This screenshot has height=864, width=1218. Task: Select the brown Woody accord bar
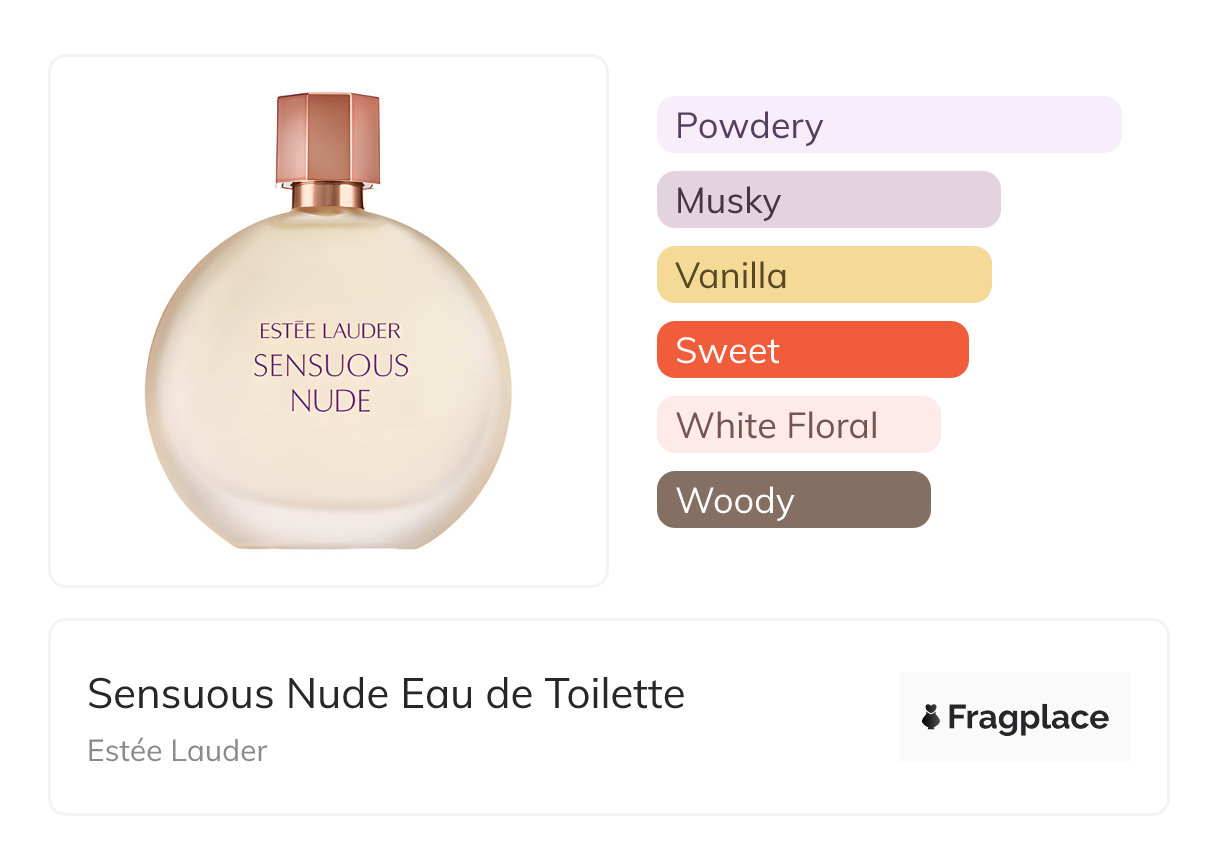pyautogui.click(x=794, y=500)
